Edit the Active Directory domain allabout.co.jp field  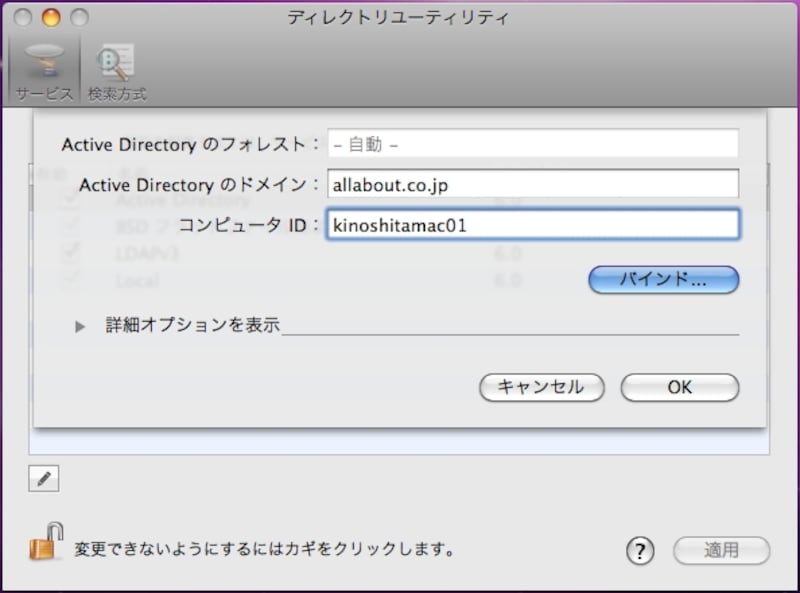(x=533, y=184)
